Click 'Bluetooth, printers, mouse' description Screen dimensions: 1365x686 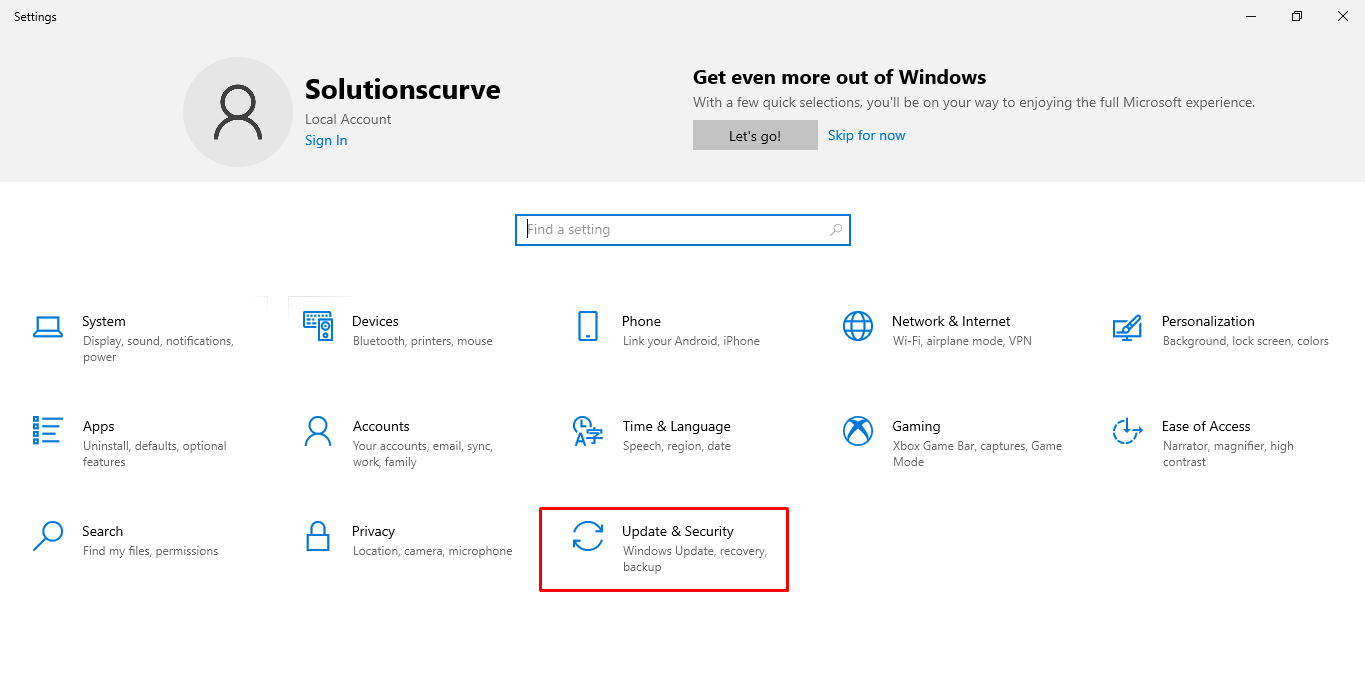coord(423,341)
